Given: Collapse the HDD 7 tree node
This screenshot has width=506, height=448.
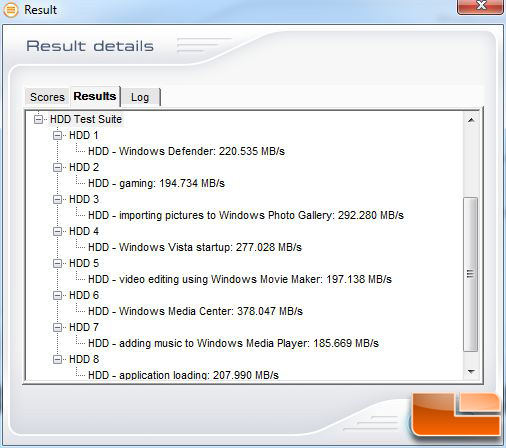Looking at the screenshot, I should [x=57, y=327].
